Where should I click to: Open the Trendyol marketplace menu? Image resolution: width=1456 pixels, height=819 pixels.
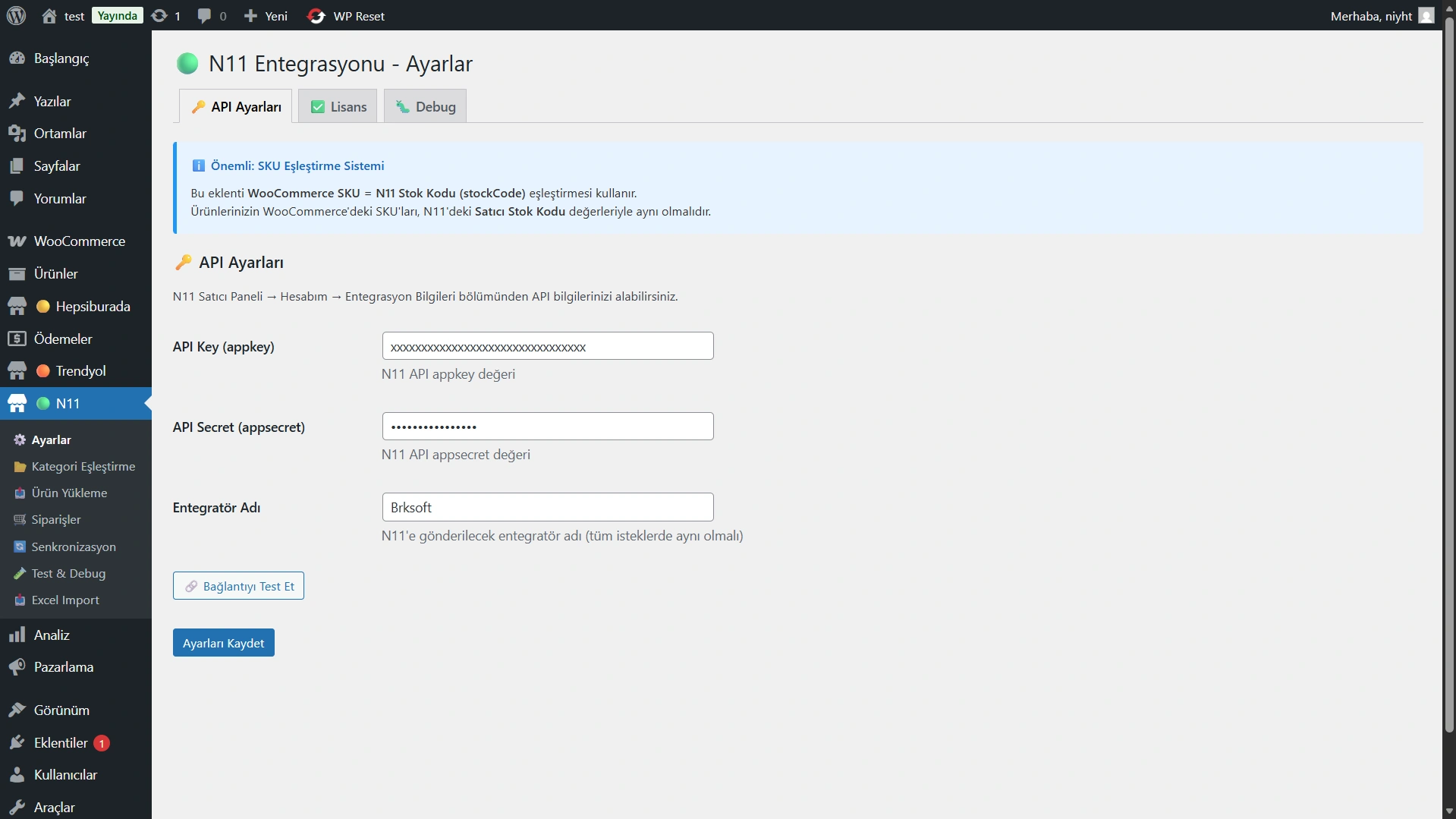click(80, 371)
